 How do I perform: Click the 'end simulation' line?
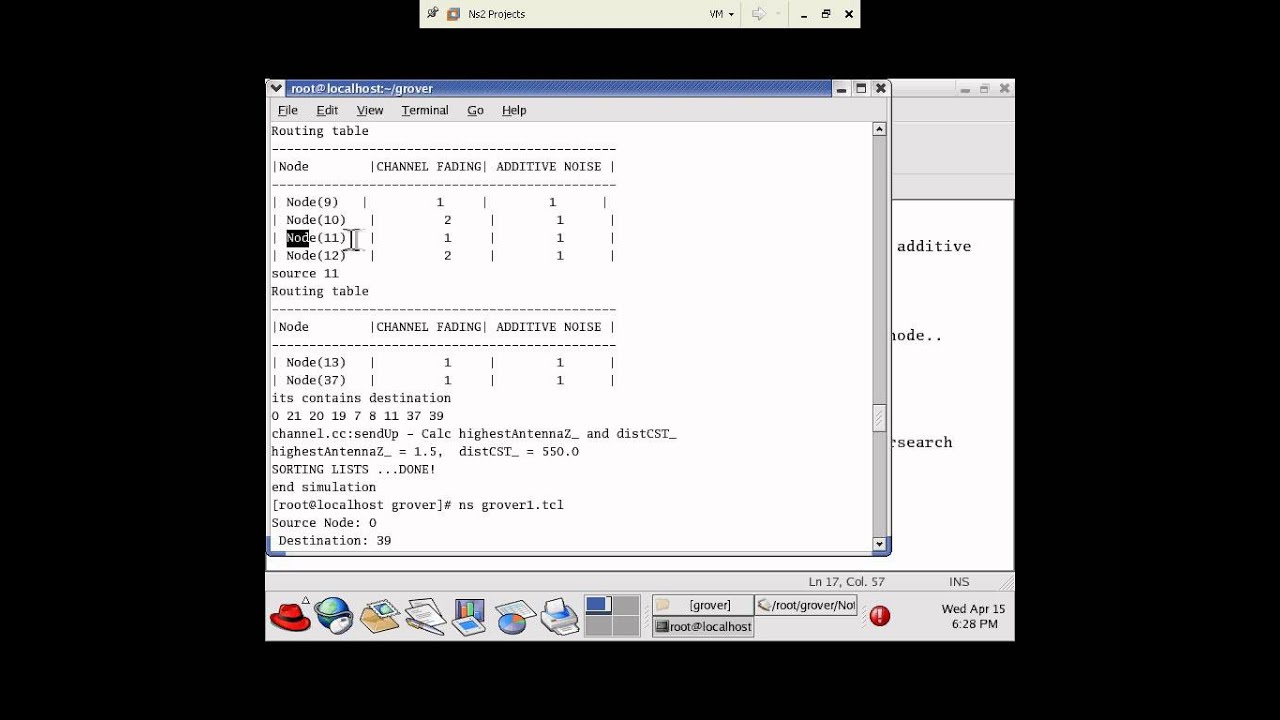[x=324, y=487]
